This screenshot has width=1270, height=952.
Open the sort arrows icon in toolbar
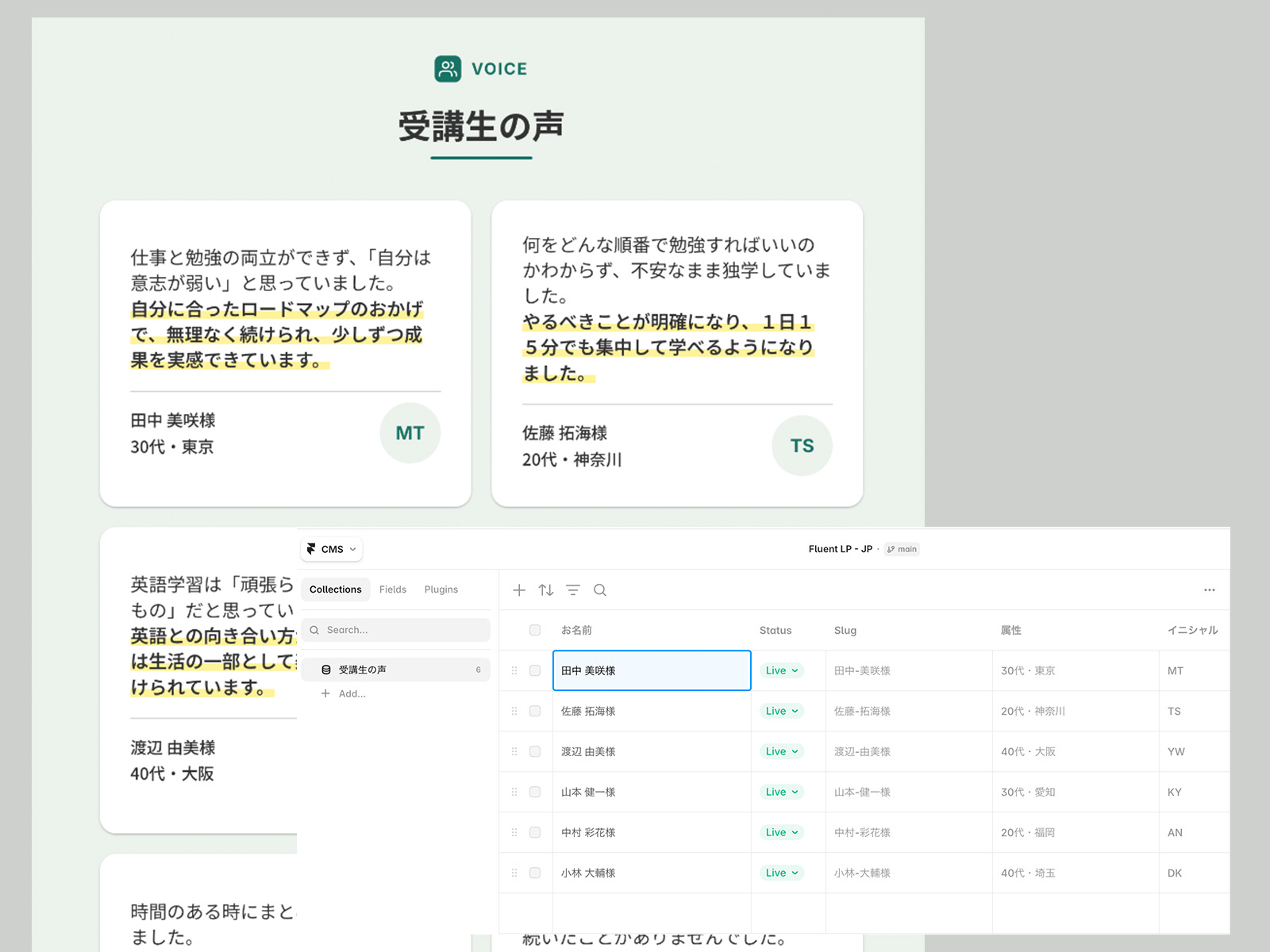(546, 589)
